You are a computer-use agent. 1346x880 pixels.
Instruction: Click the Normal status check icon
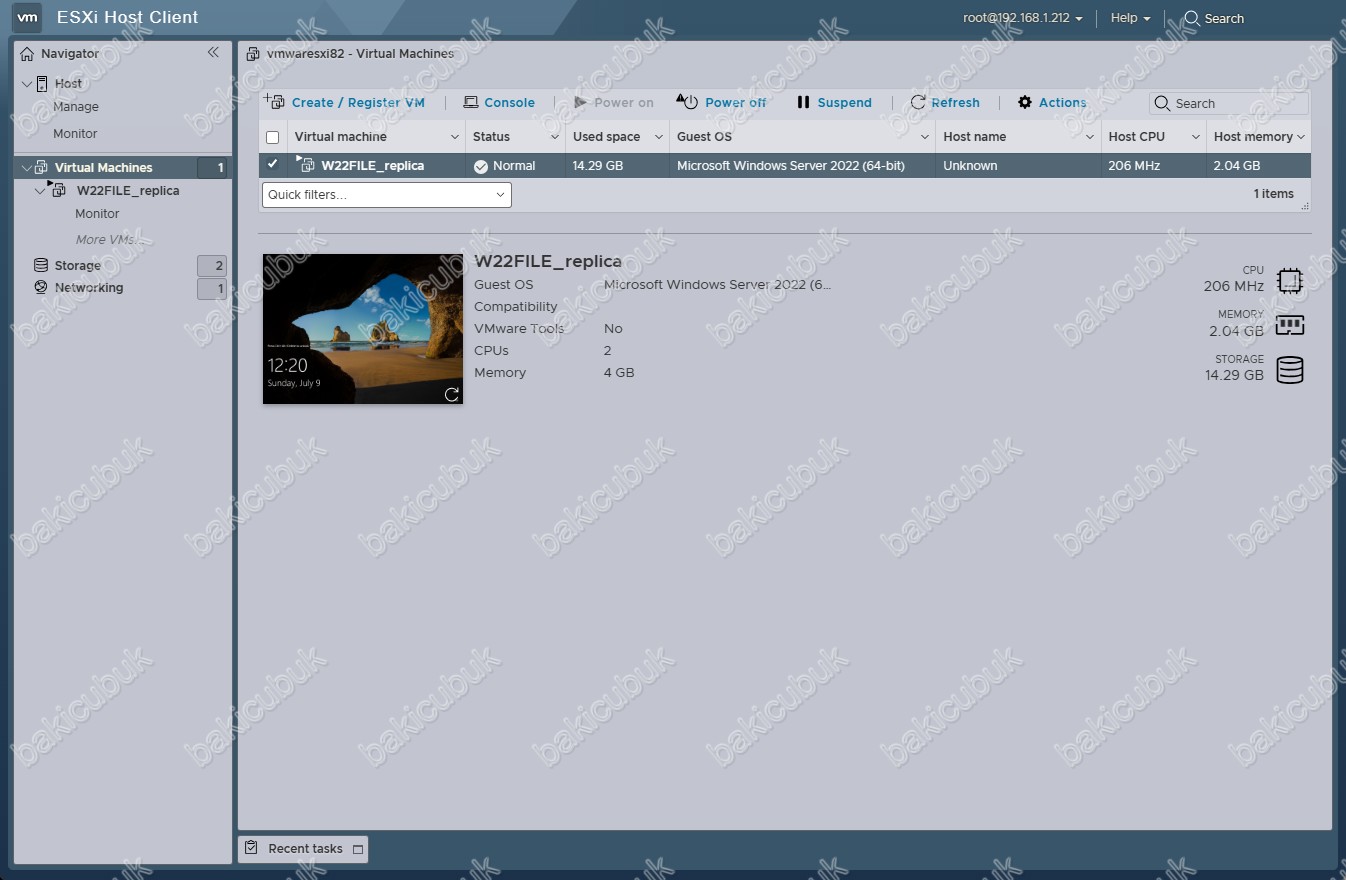[481, 166]
